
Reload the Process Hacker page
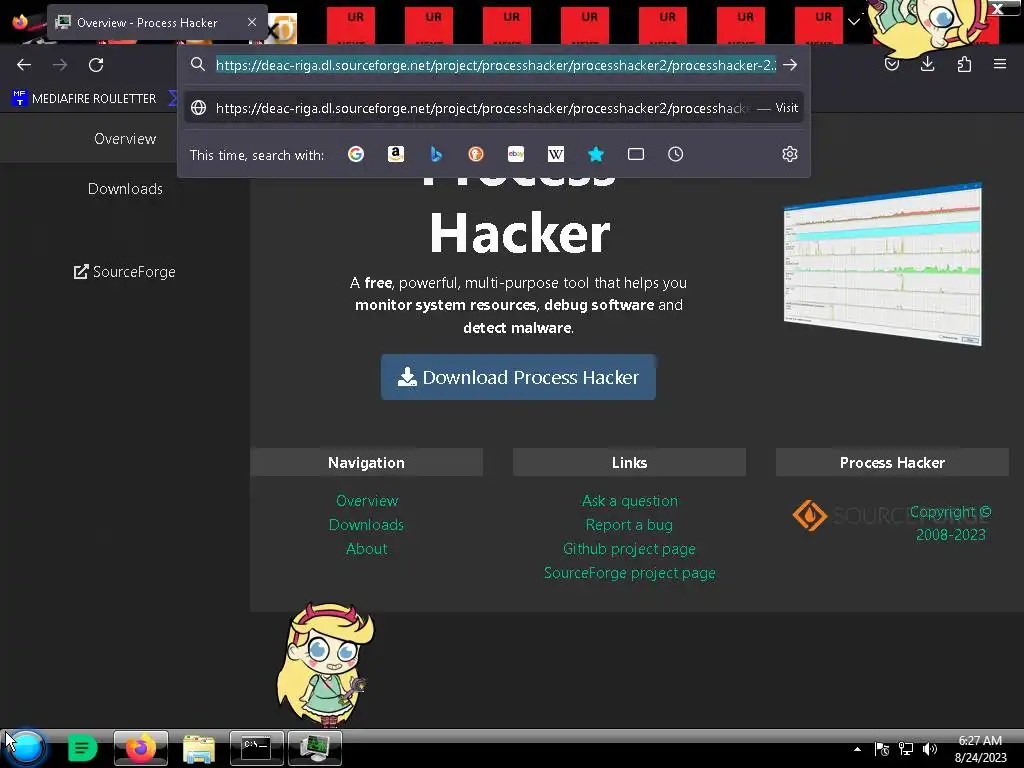(x=96, y=65)
